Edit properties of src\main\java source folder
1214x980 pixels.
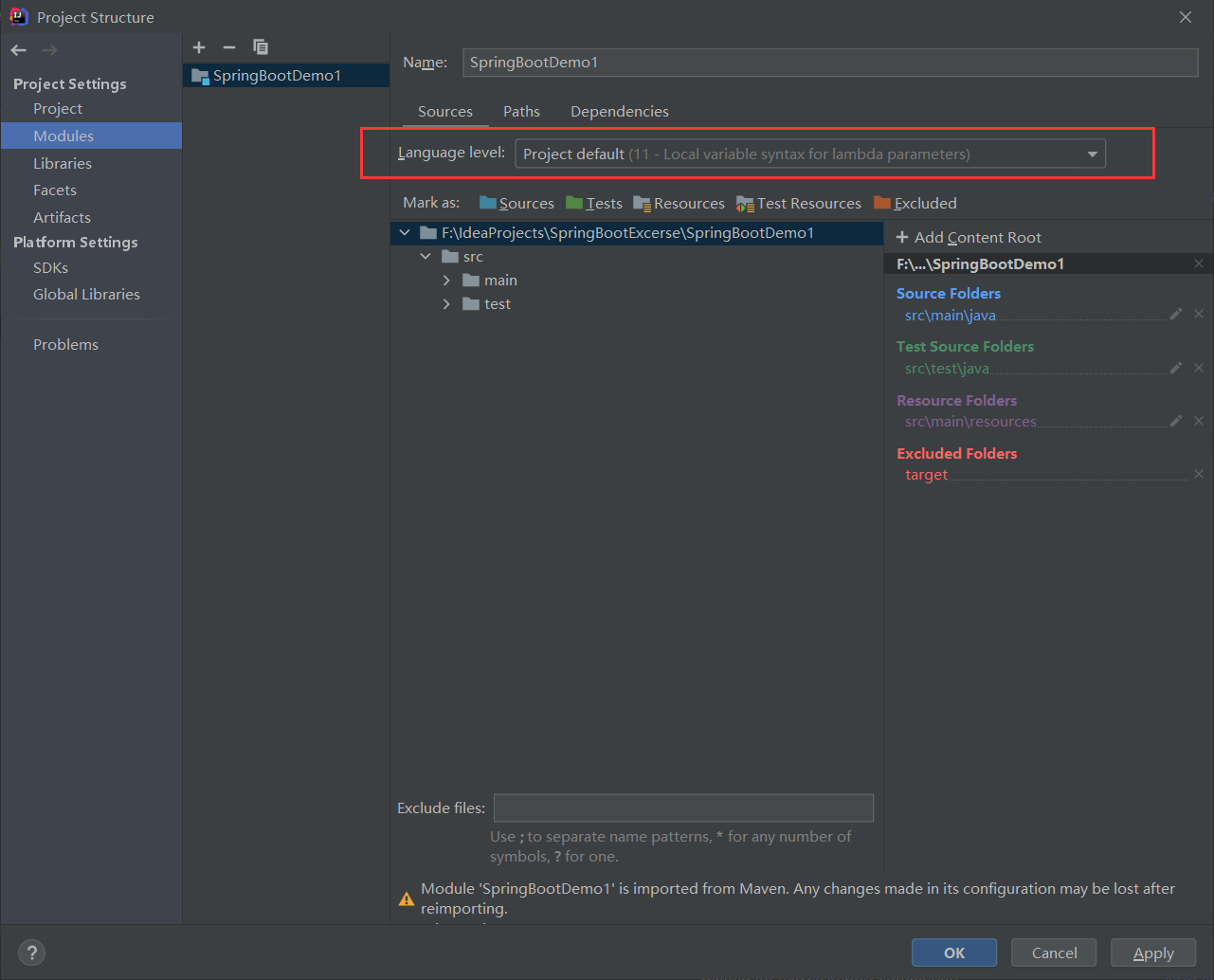pyautogui.click(x=1176, y=314)
